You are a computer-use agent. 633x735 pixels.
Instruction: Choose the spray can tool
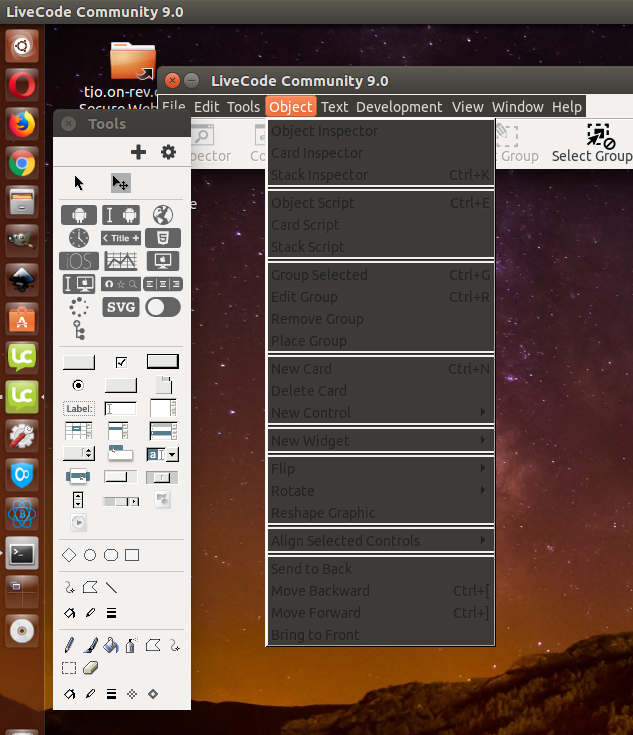pos(131,645)
